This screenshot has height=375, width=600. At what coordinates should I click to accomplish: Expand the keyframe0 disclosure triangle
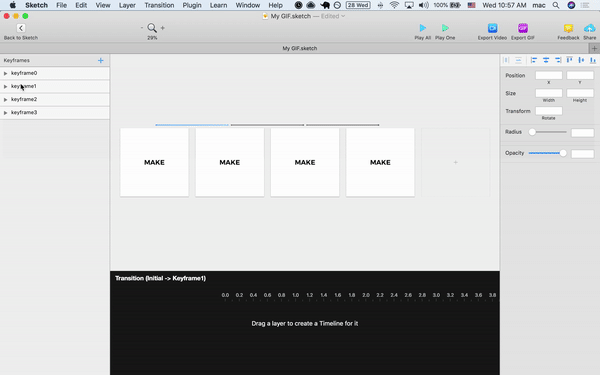5,73
